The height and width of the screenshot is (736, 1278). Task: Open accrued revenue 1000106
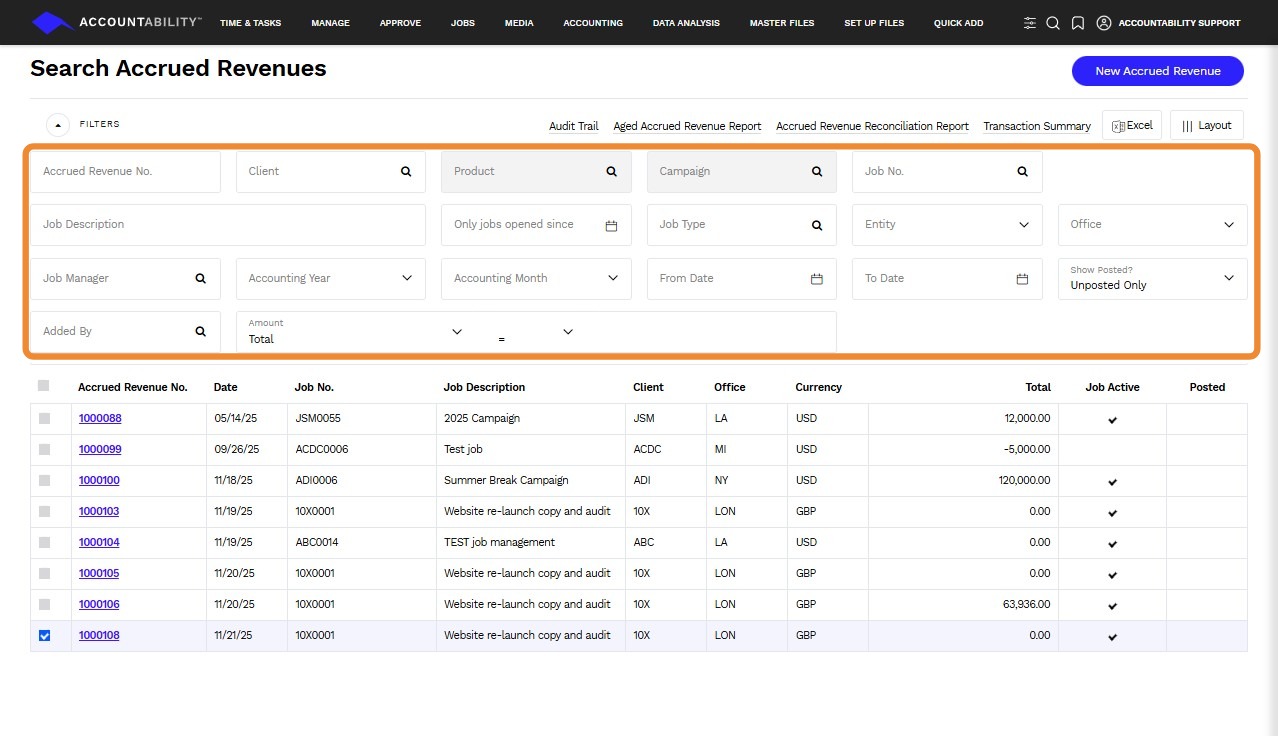[99, 604]
